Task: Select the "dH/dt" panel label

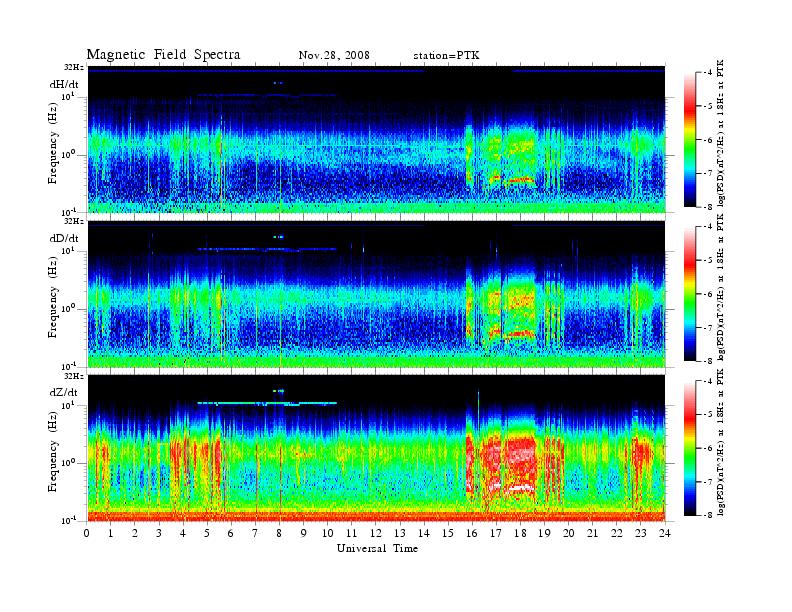Action: pyautogui.click(x=64, y=84)
